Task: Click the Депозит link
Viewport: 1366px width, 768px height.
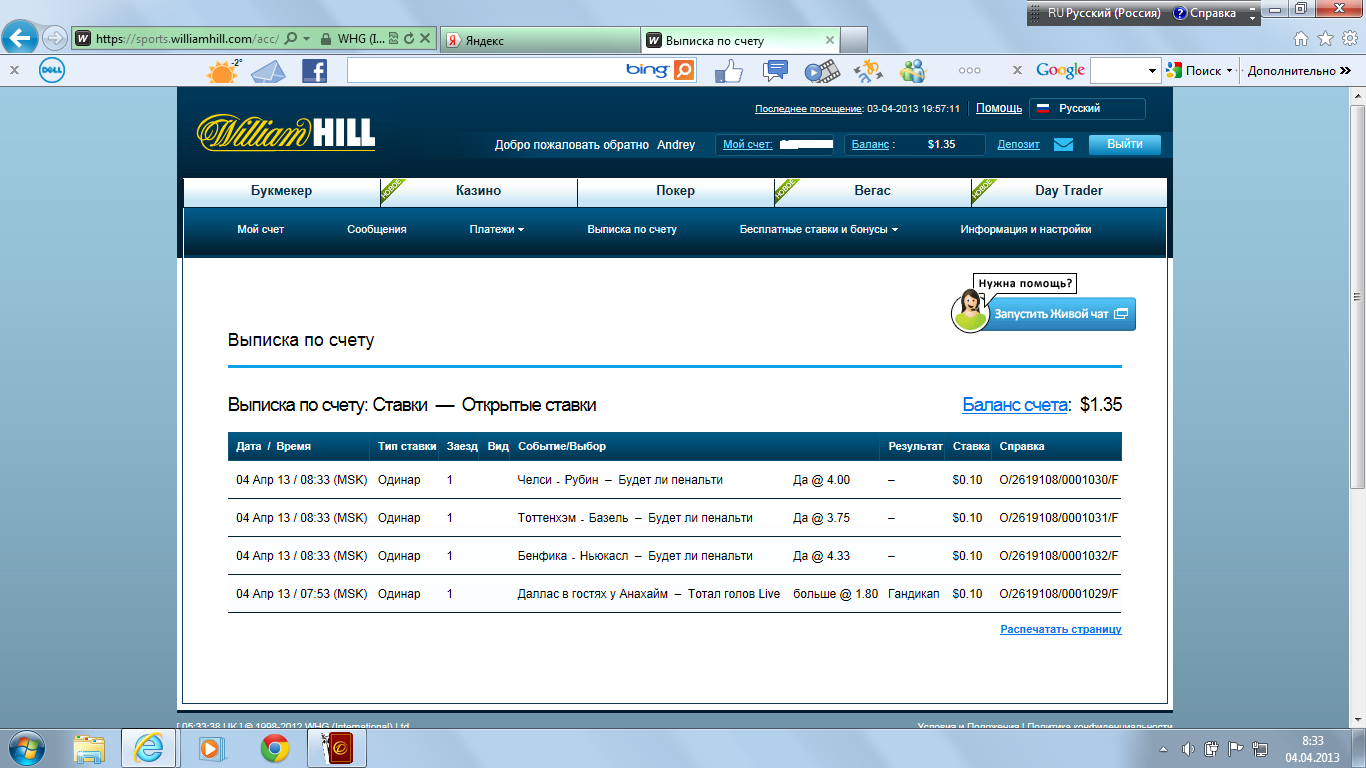Action: pyautogui.click(x=1019, y=145)
